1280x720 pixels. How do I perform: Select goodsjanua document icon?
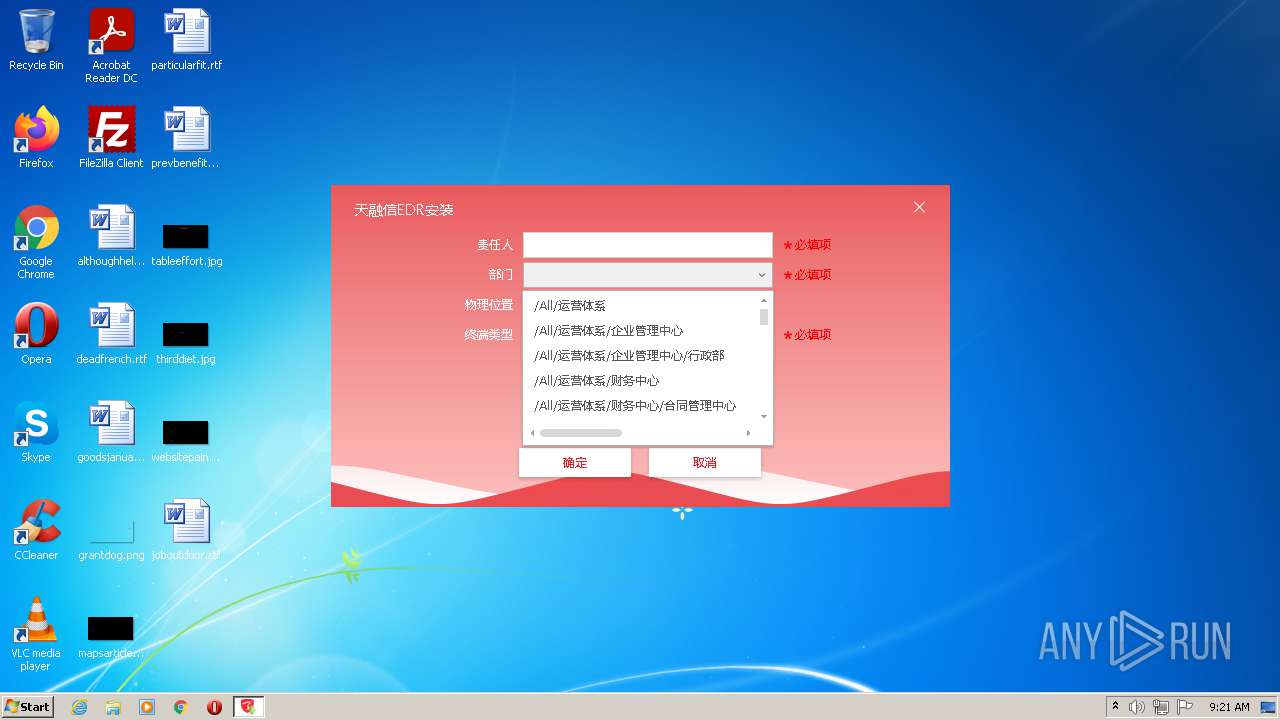pyautogui.click(x=111, y=432)
